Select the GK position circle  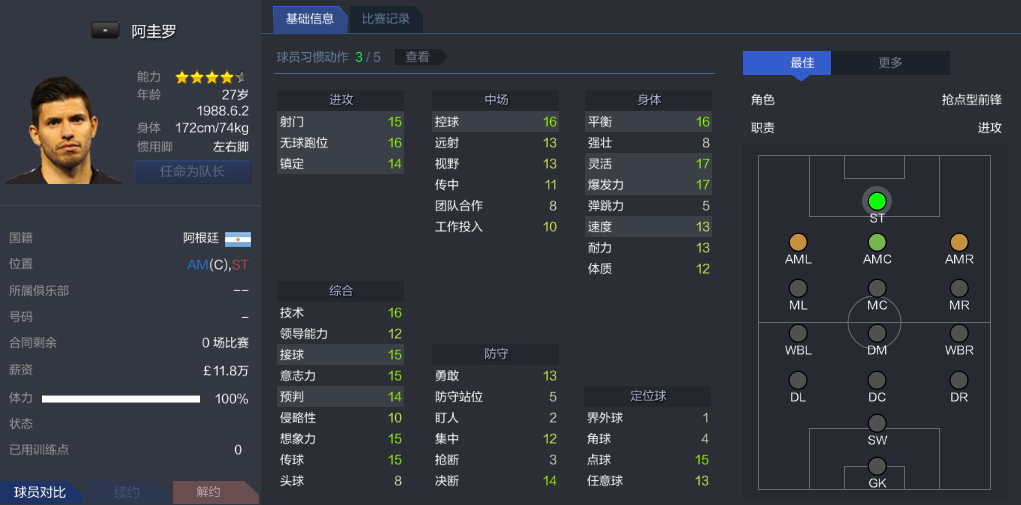877,466
